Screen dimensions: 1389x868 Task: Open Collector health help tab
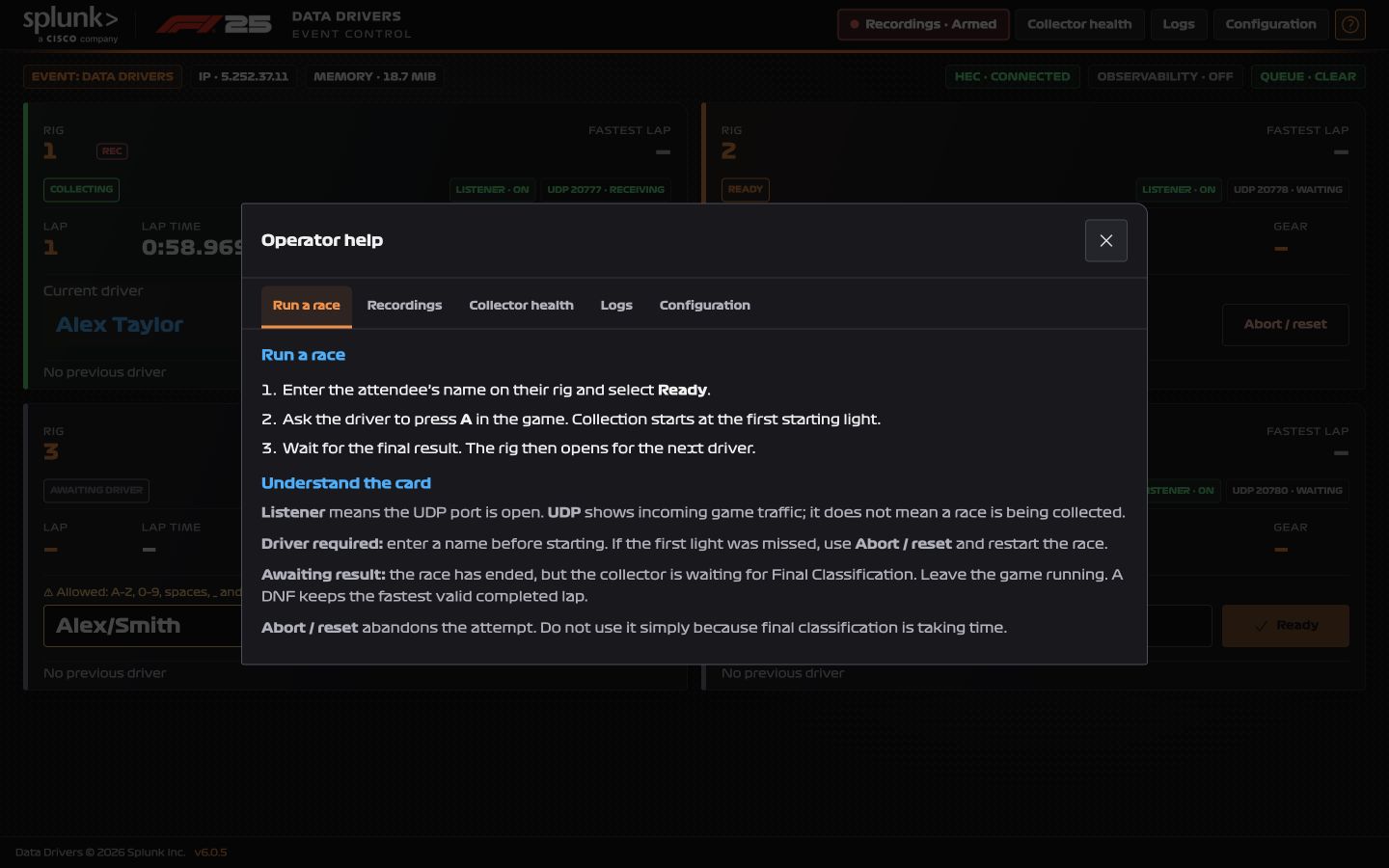pos(521,306)
